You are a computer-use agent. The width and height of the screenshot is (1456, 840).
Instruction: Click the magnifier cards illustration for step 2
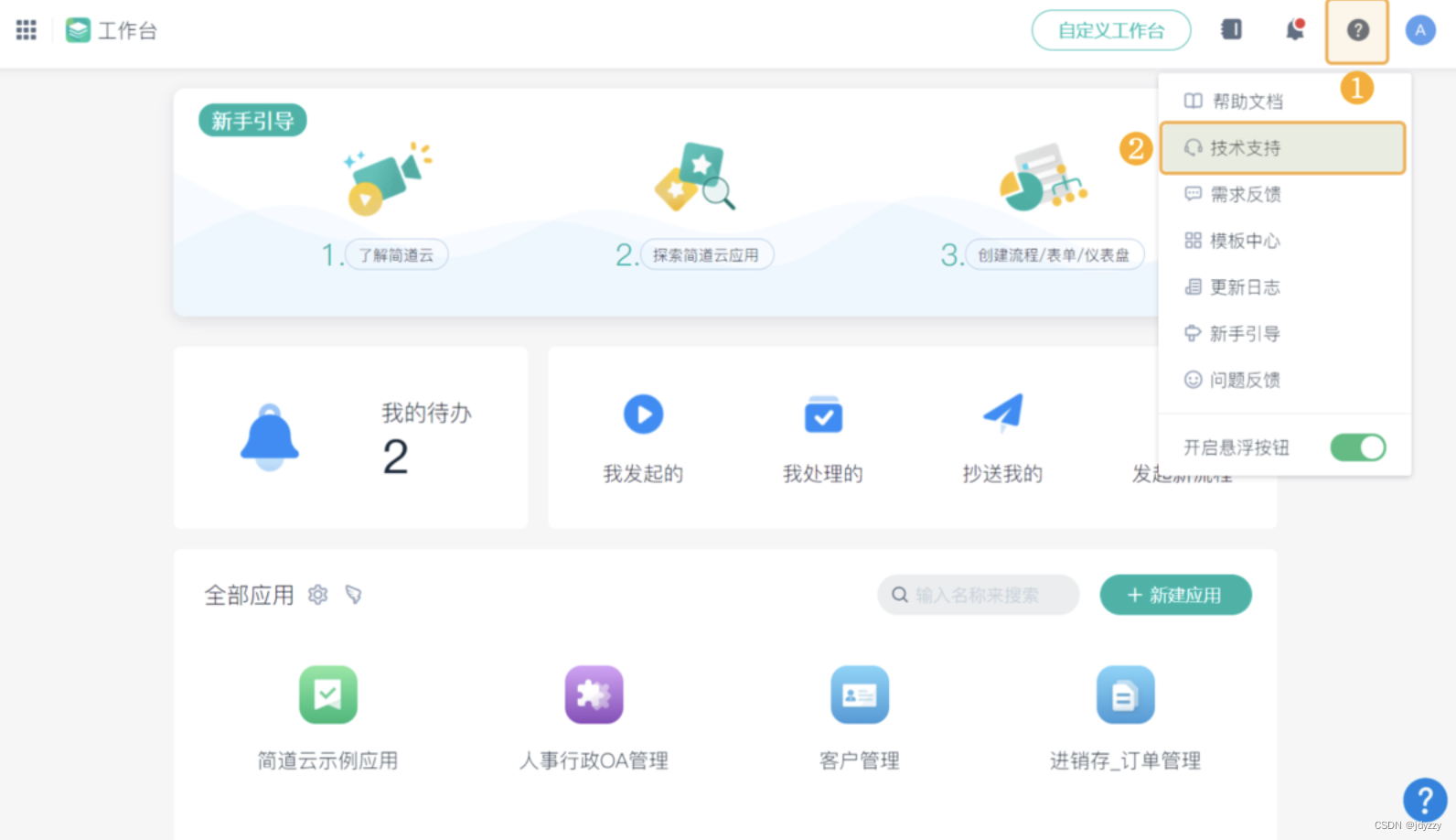695,177
